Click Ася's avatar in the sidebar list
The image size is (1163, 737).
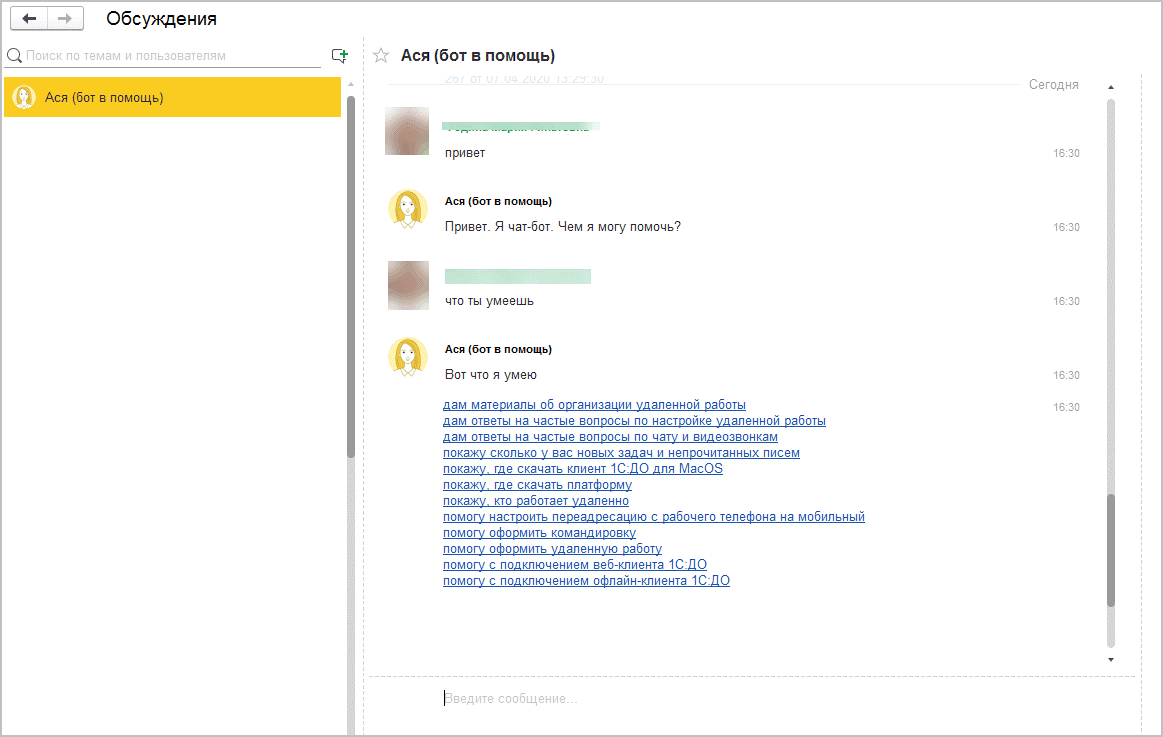[24, 97]
